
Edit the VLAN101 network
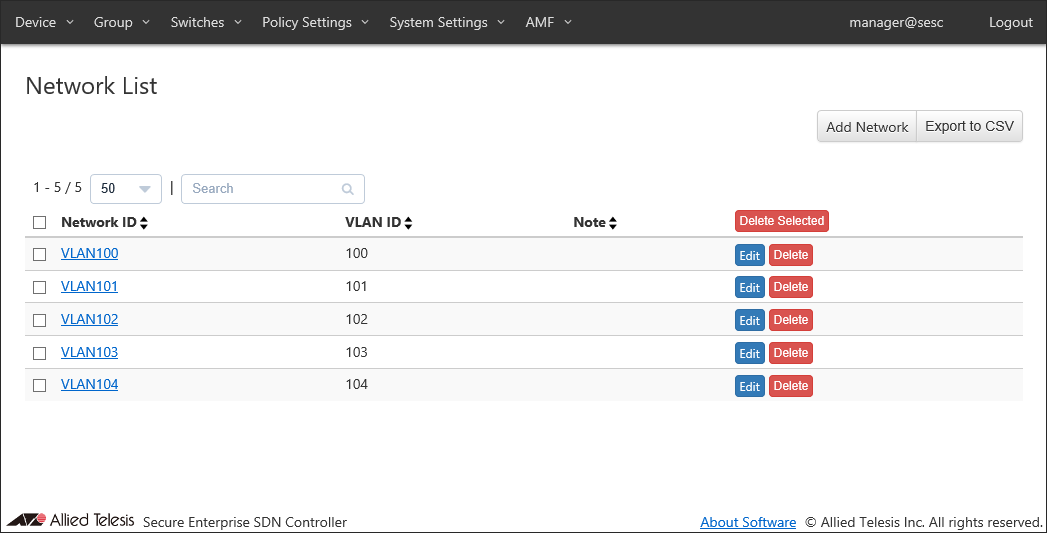pos(749,288)
